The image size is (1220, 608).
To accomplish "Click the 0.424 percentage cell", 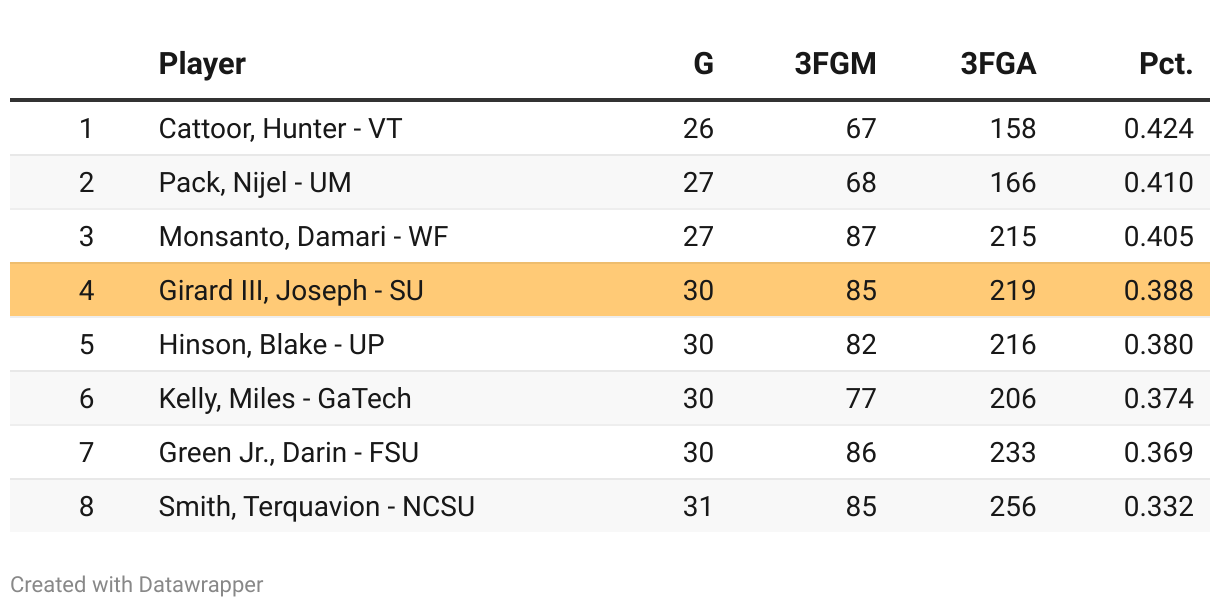I will tap(1159, 129).
